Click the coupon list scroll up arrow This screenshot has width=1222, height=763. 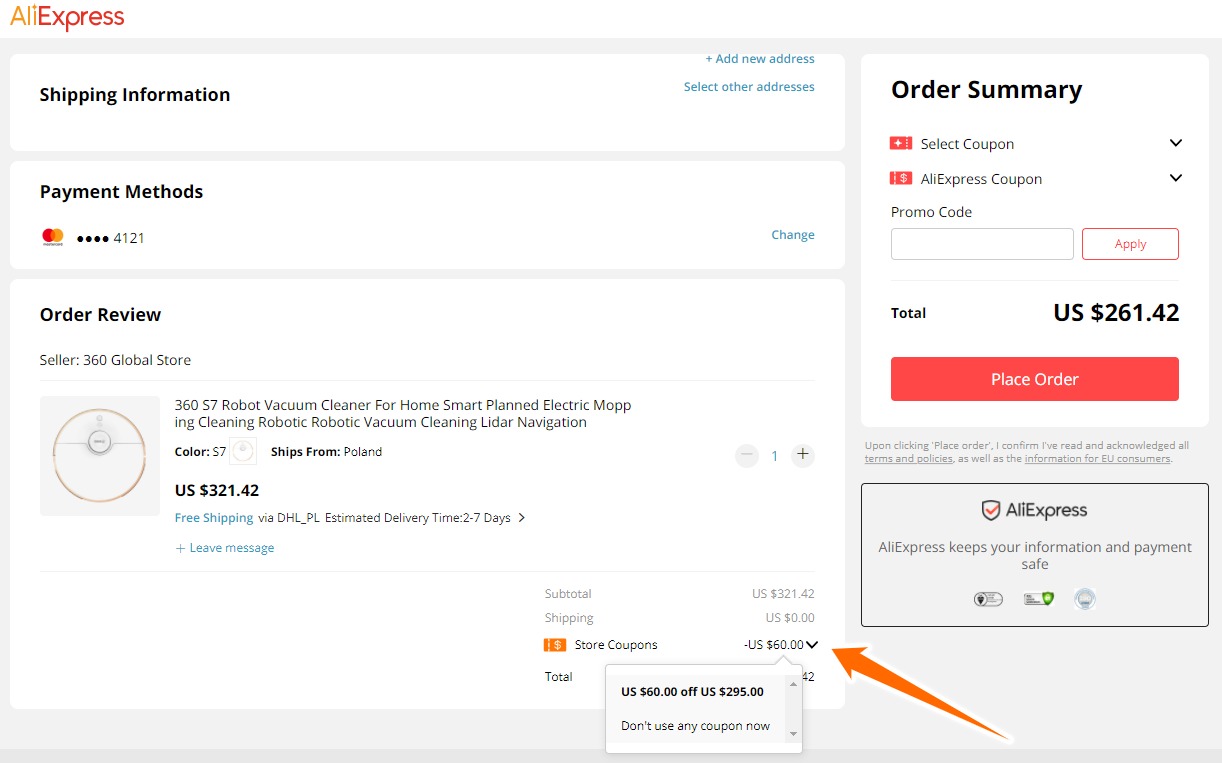coord(794,682)
